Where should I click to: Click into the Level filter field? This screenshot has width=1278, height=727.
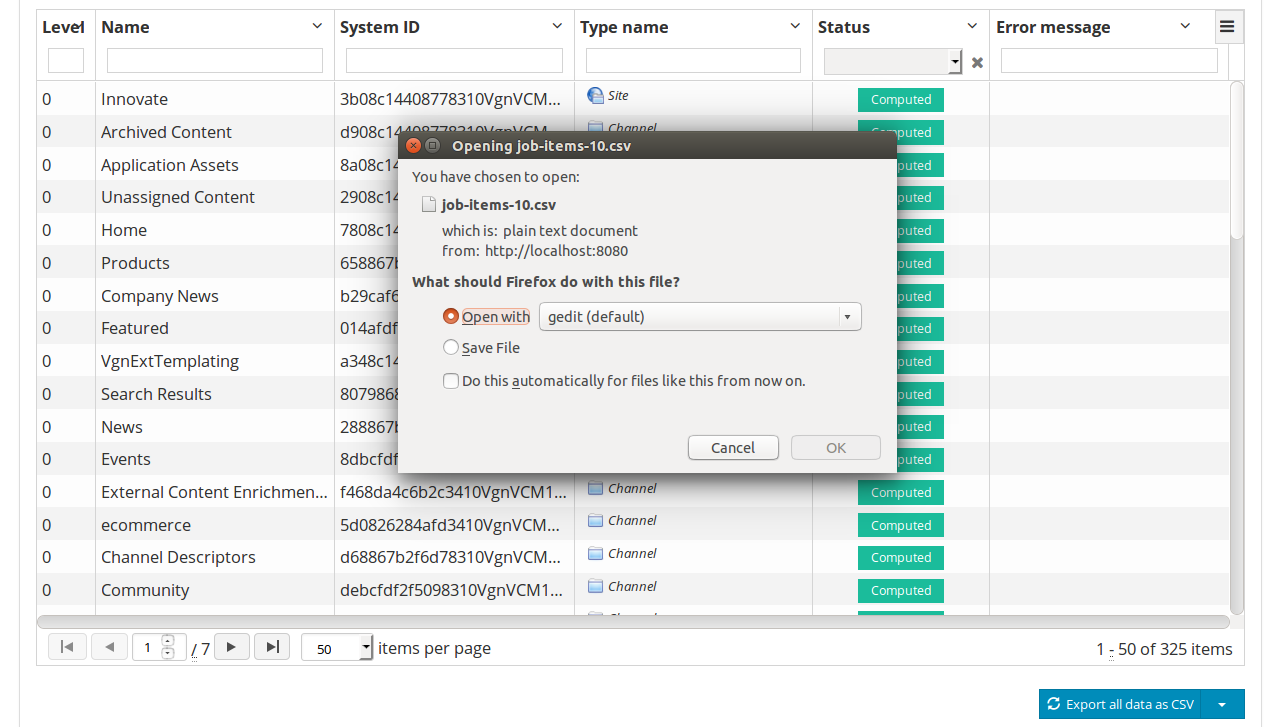pyautogui.click(x=66, y=61)
